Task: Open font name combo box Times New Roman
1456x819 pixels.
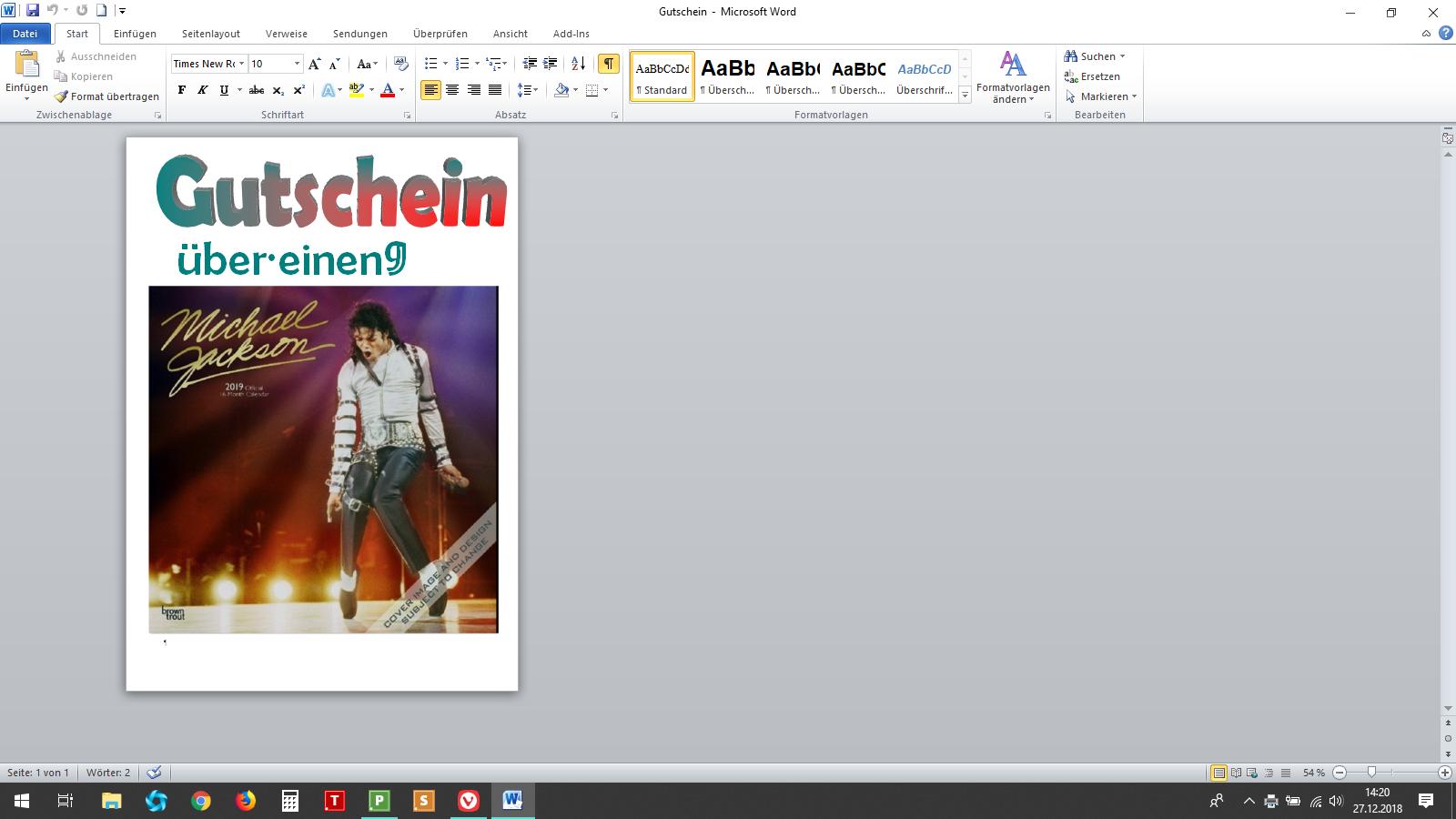Action: [x=208, y=64]
